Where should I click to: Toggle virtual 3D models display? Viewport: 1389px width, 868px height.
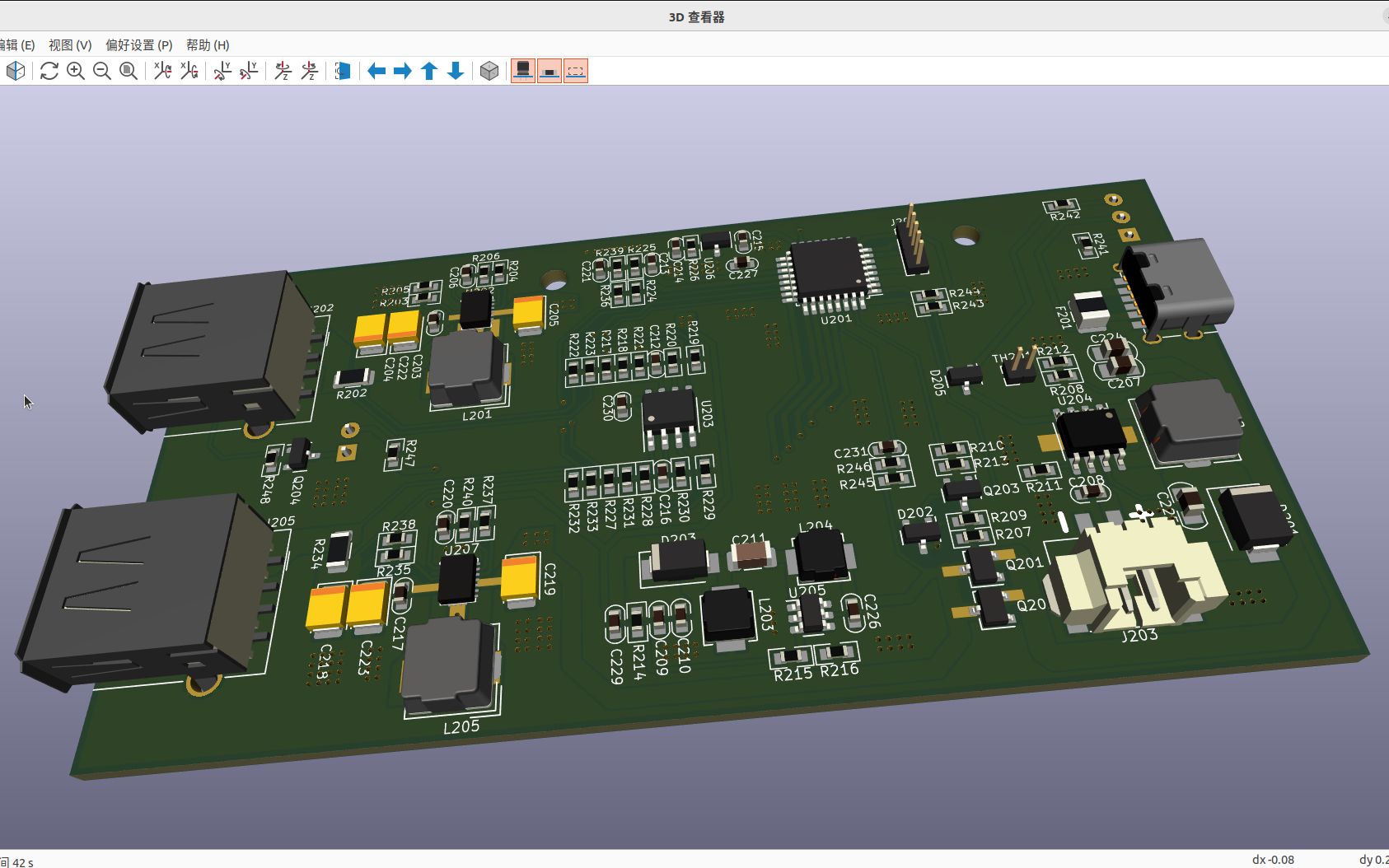click(x=576, y=71)
